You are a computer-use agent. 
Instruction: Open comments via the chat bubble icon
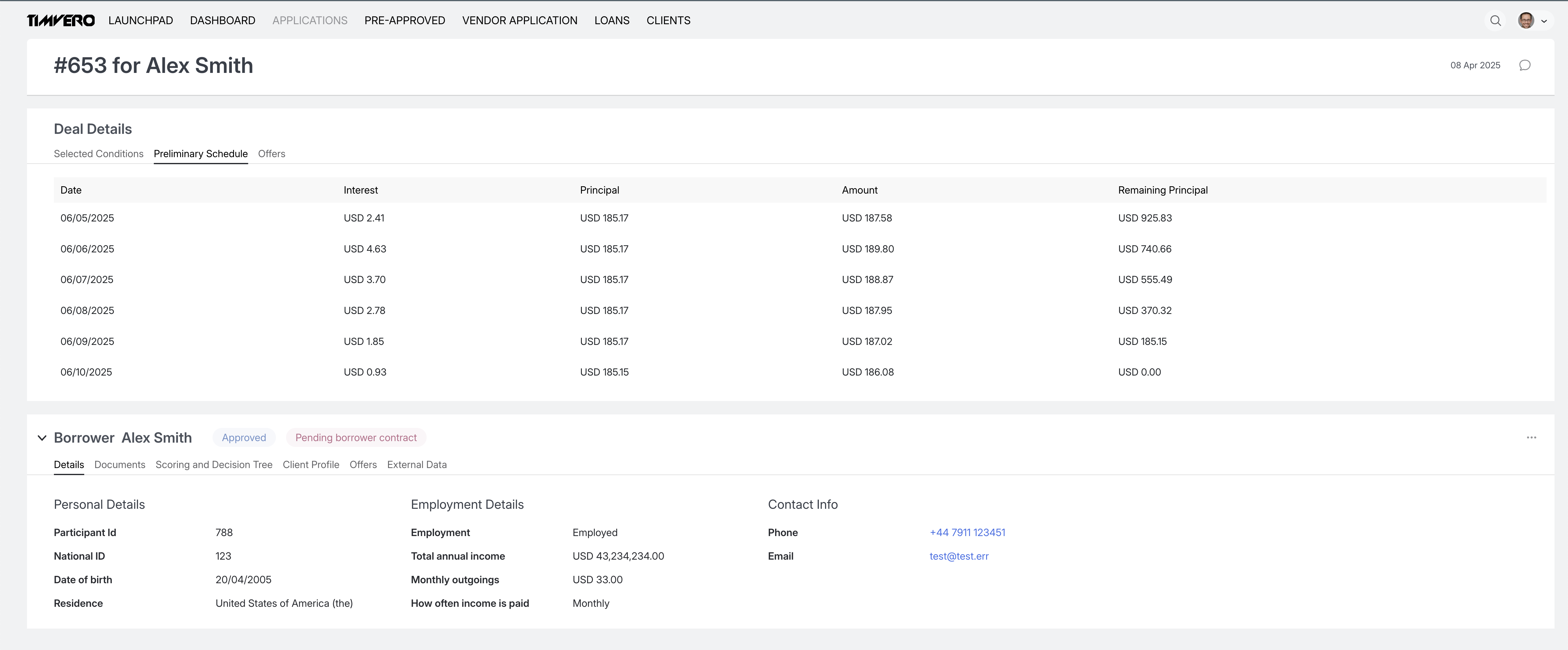1525,65
